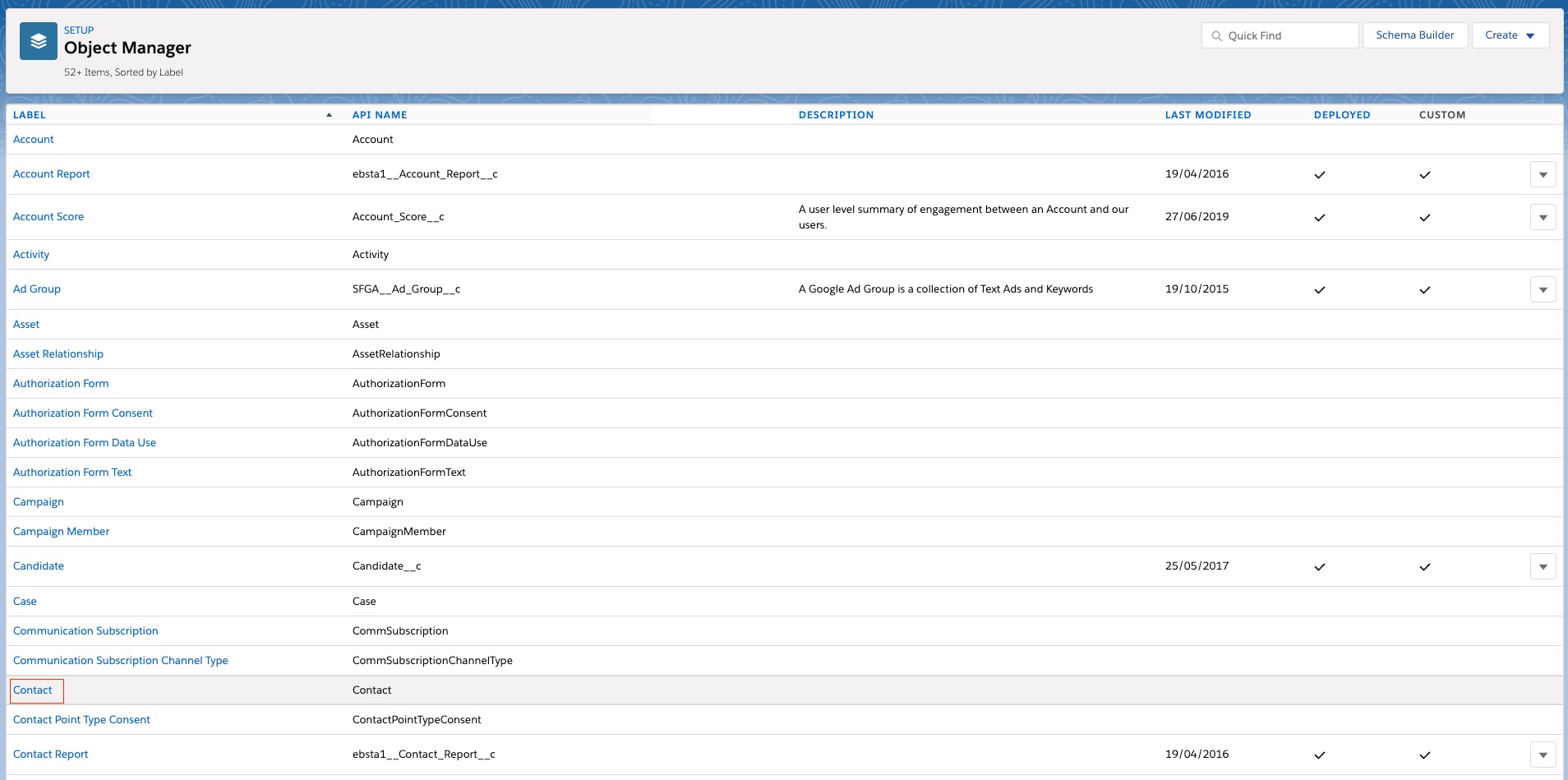Click the Label column sort arrow
Viewport: 1568px width, 780px height.
tap(329, 115)
